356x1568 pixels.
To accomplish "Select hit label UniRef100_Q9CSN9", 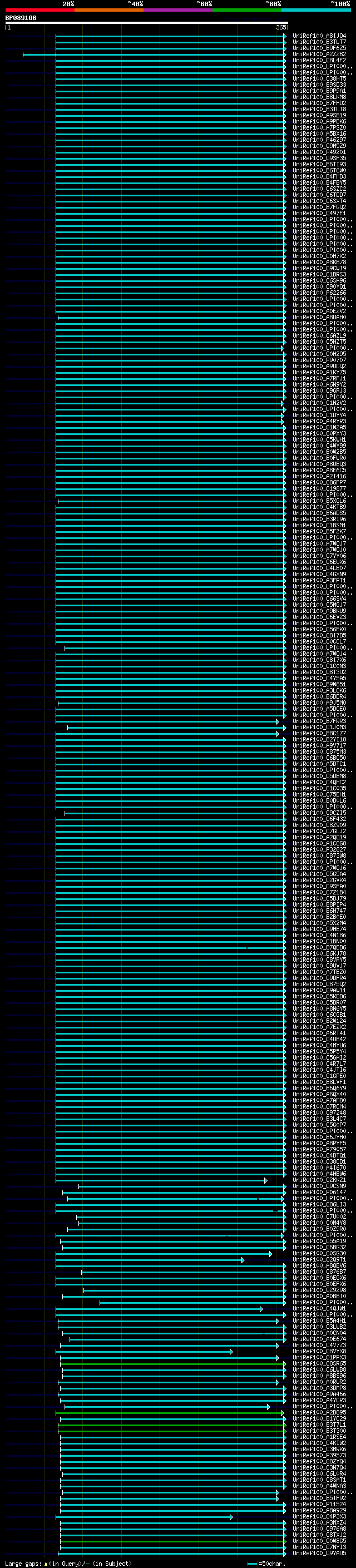I will click(319, 1186).
